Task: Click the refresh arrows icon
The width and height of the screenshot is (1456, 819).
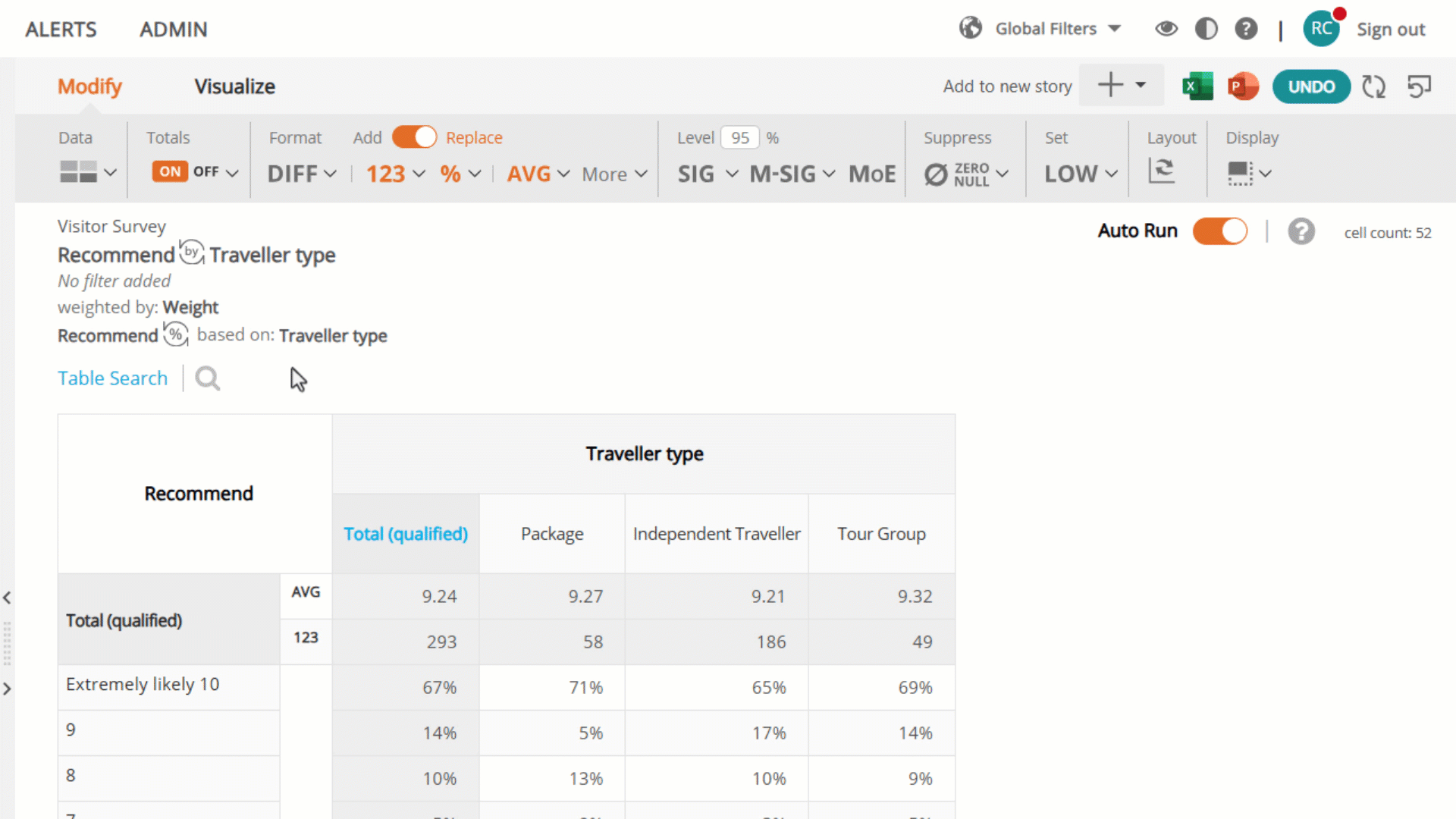Action: click(1373, 86)
